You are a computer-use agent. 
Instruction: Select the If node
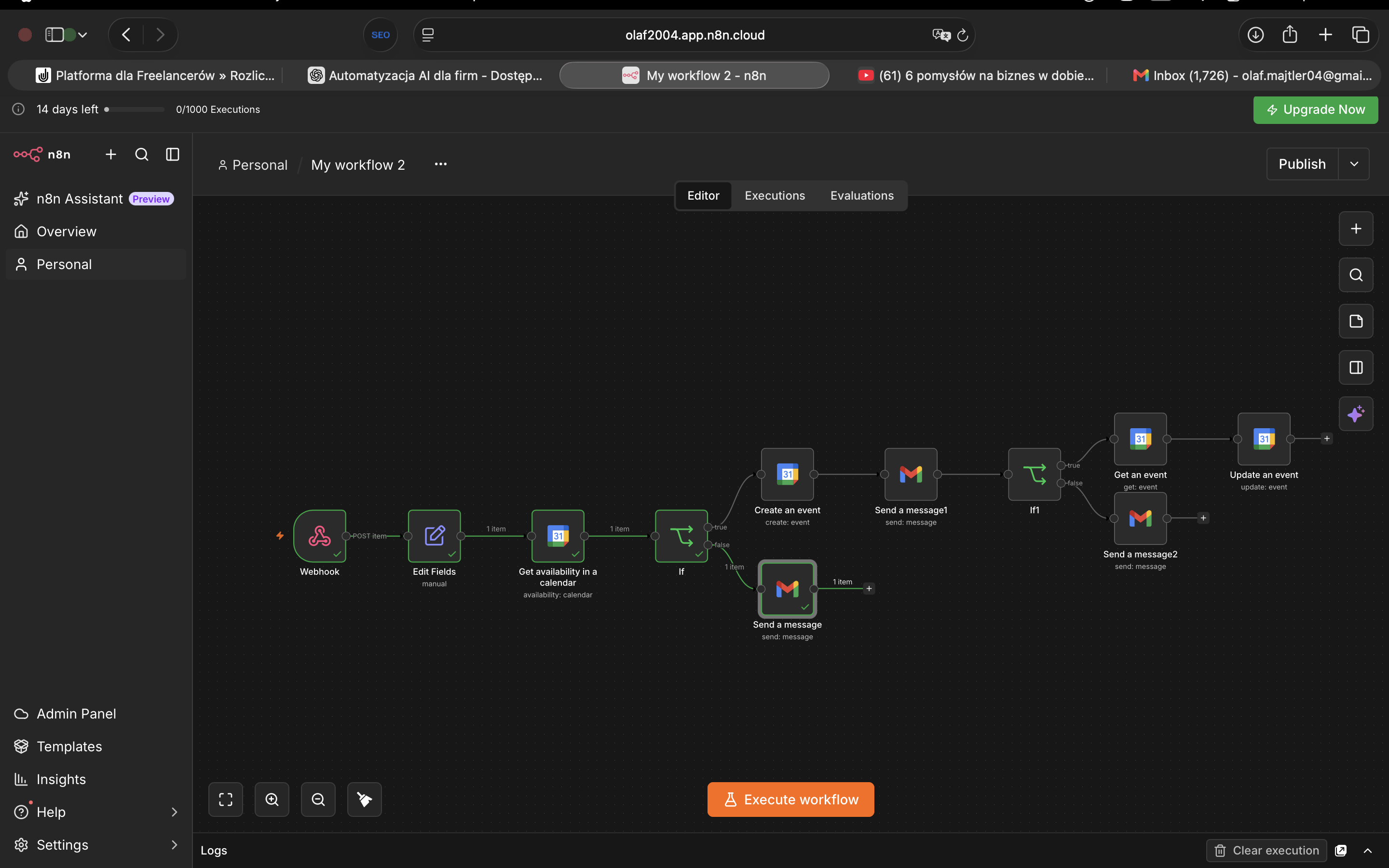point(681,536)
